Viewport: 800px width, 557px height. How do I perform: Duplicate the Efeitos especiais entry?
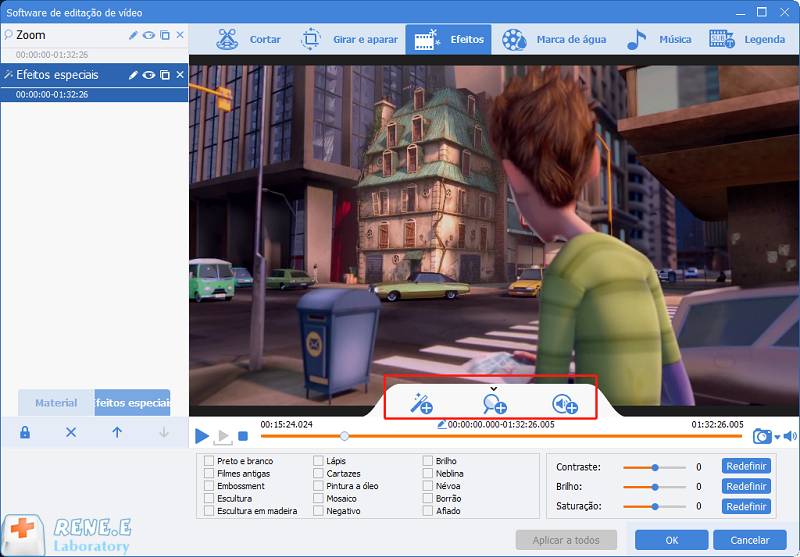165,75
